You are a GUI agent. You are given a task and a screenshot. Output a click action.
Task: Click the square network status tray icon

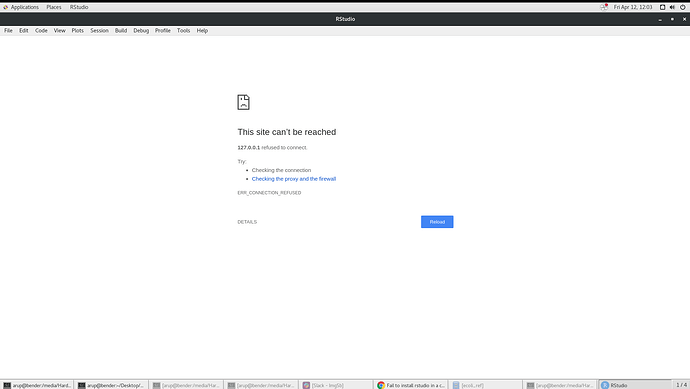(662, 7)
